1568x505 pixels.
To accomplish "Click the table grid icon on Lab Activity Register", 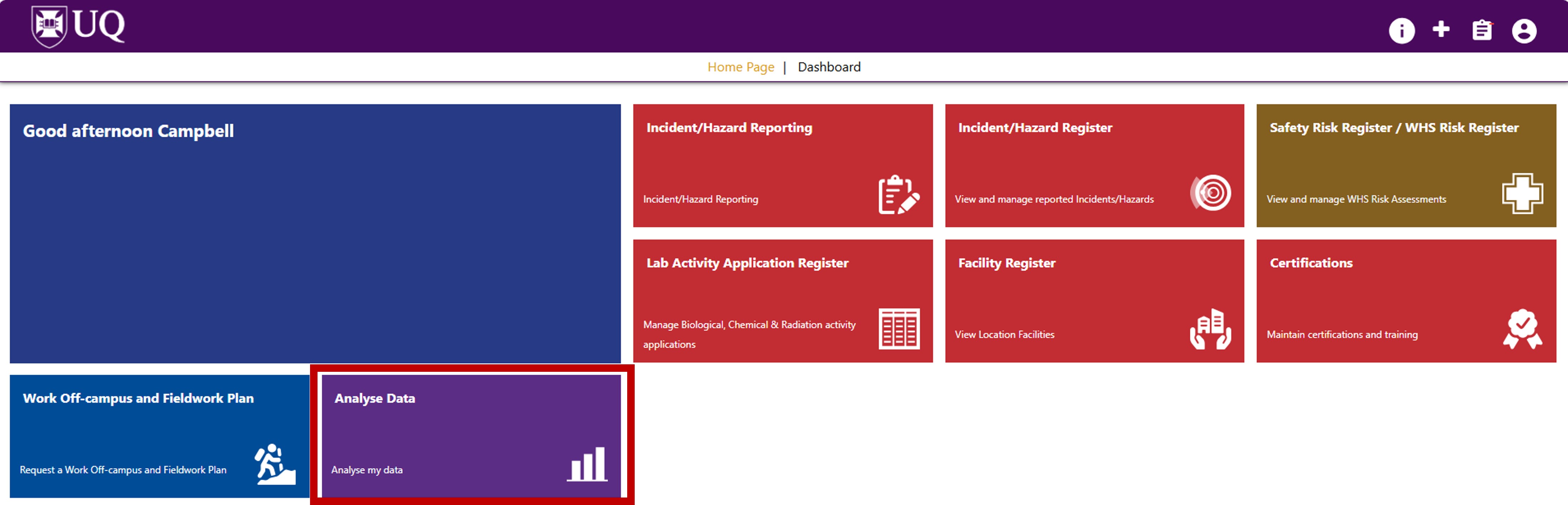I will 898,329.
